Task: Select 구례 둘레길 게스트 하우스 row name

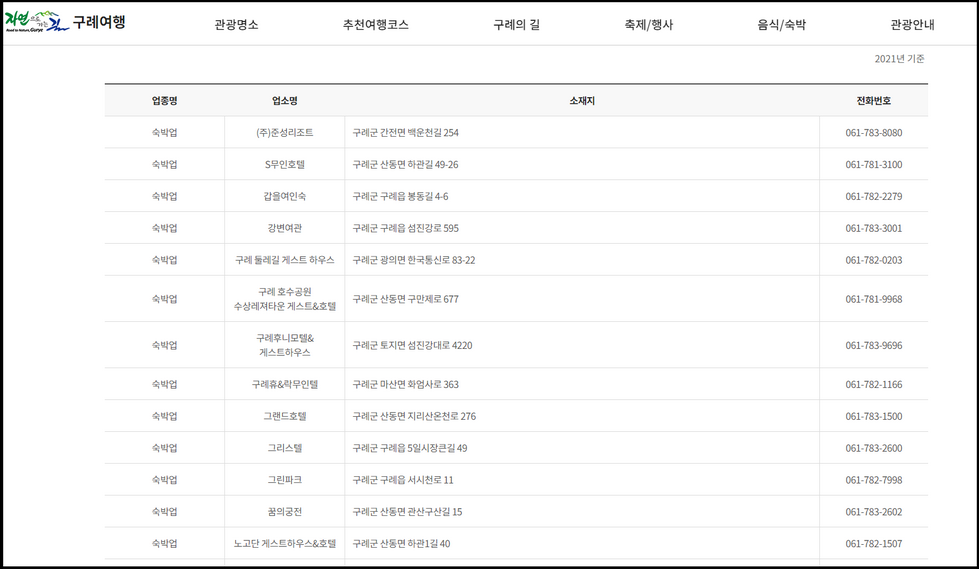Action: 285,260
